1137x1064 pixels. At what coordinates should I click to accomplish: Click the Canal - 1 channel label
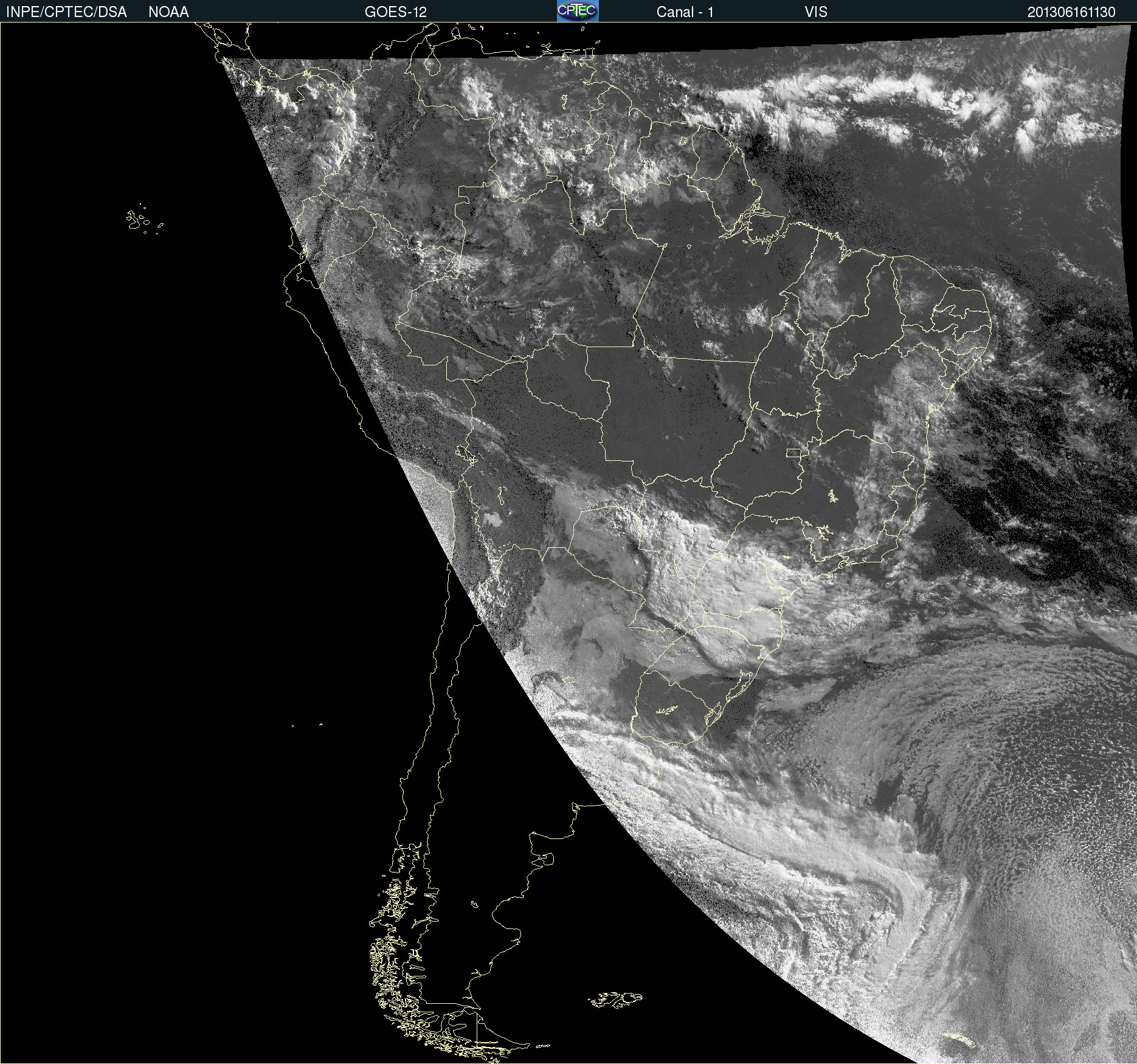(x=685, y=12)
